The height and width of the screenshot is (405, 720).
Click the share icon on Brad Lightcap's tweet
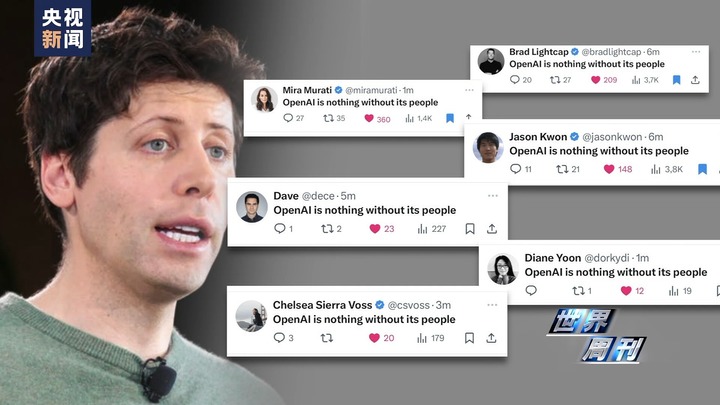695,79
